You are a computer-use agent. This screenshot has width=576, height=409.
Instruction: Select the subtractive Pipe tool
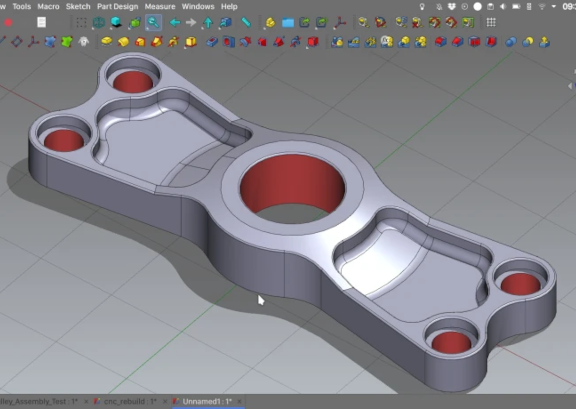click(279, 42)
